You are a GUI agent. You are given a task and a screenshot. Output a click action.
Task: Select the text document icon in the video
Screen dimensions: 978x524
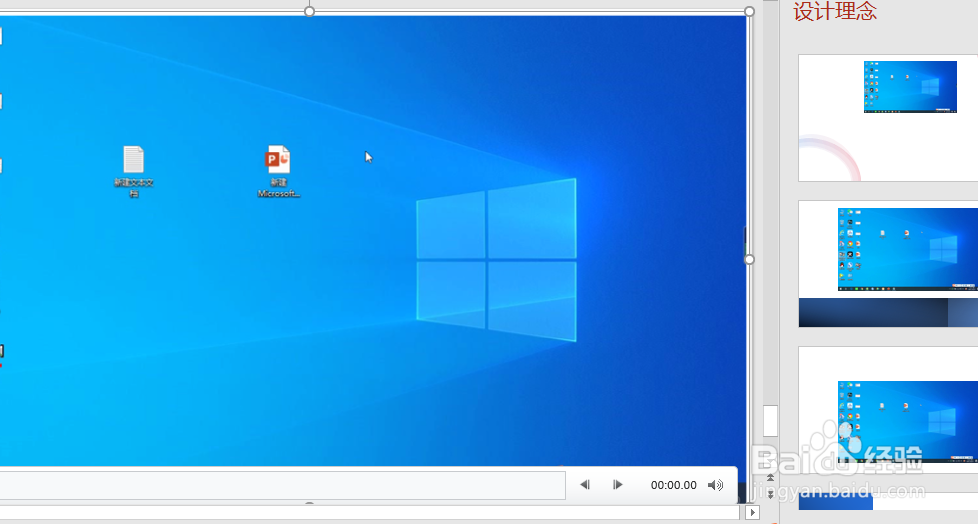click(x=133, y=171)
